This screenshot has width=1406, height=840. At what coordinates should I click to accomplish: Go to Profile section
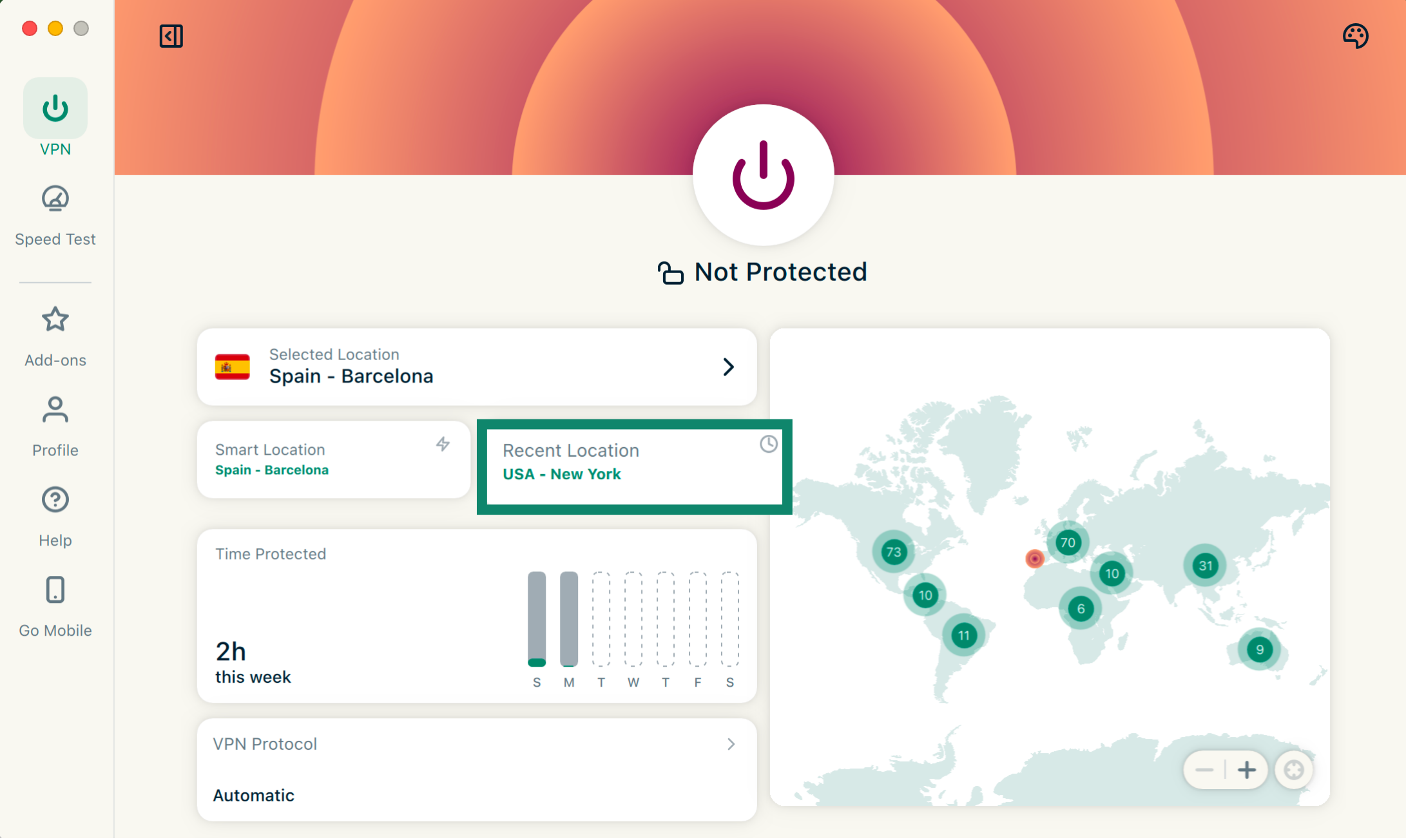55,410
